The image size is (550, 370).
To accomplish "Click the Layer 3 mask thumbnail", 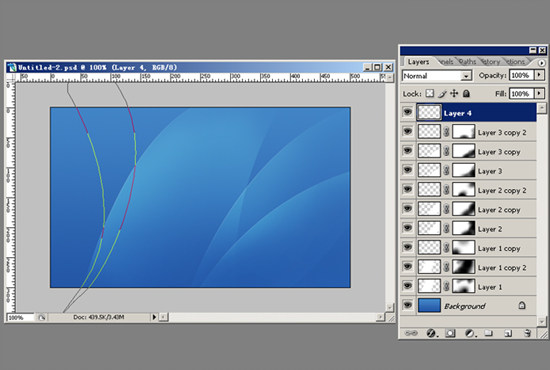I will click(463, 171).
